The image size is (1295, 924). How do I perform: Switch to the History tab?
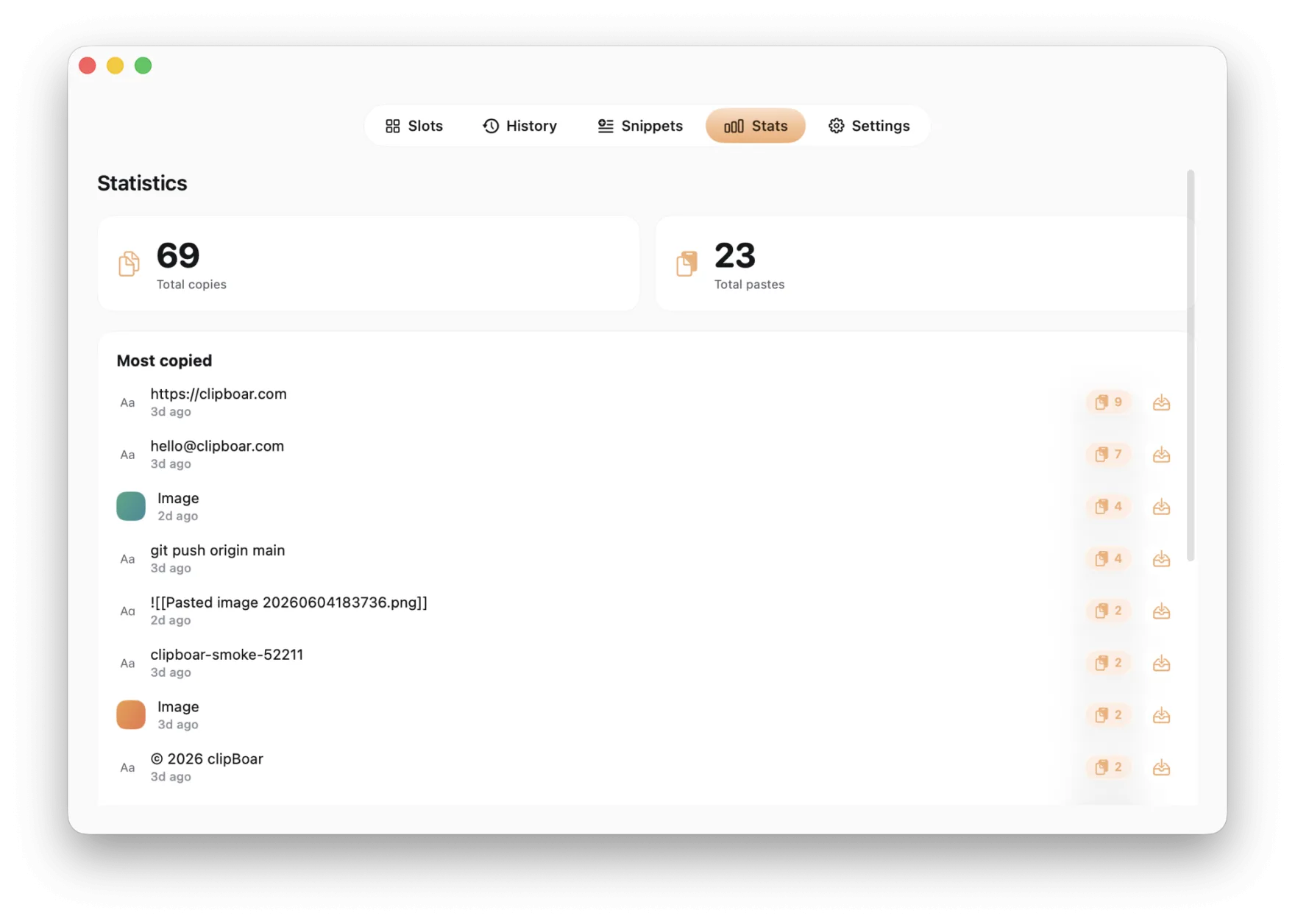click(519, 126)
